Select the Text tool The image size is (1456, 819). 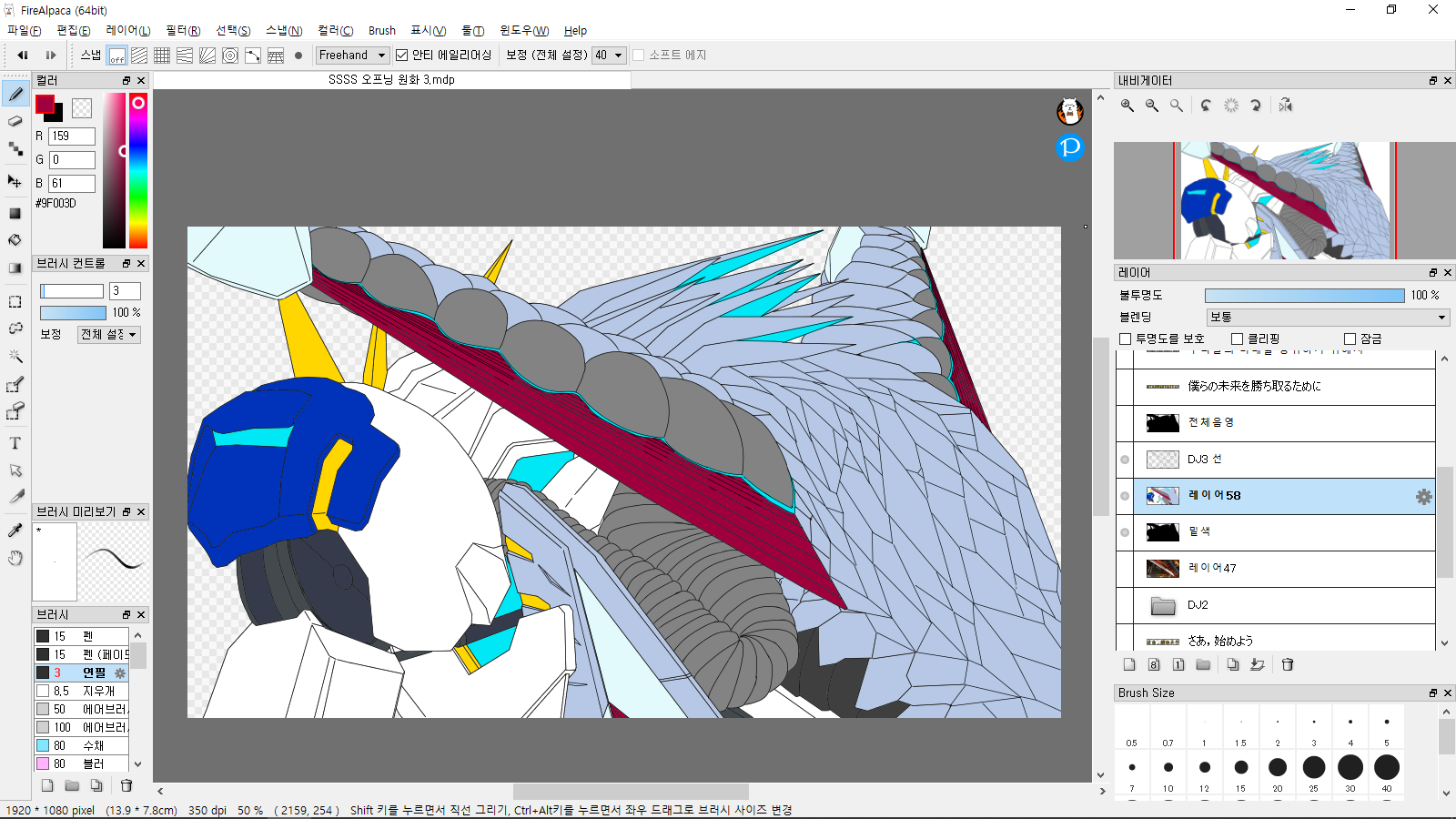pos(15,443)
